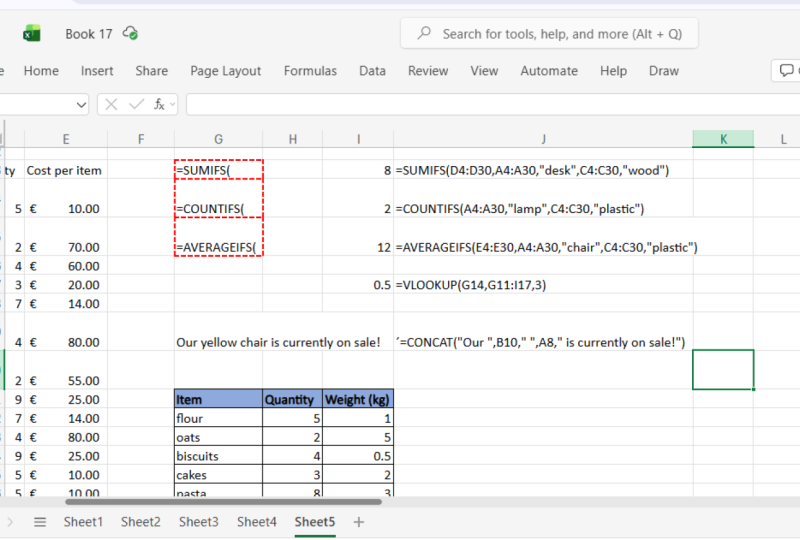Open the Insert ribbon tab

click(97, 71)
